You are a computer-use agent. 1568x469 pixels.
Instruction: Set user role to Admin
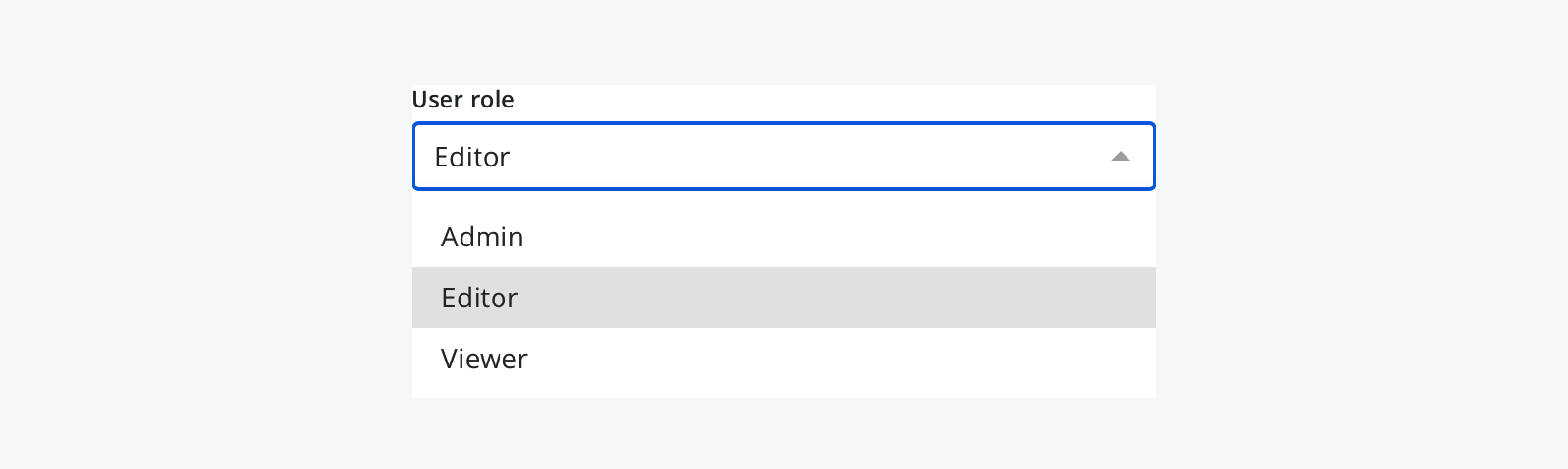tap(784, 237)
